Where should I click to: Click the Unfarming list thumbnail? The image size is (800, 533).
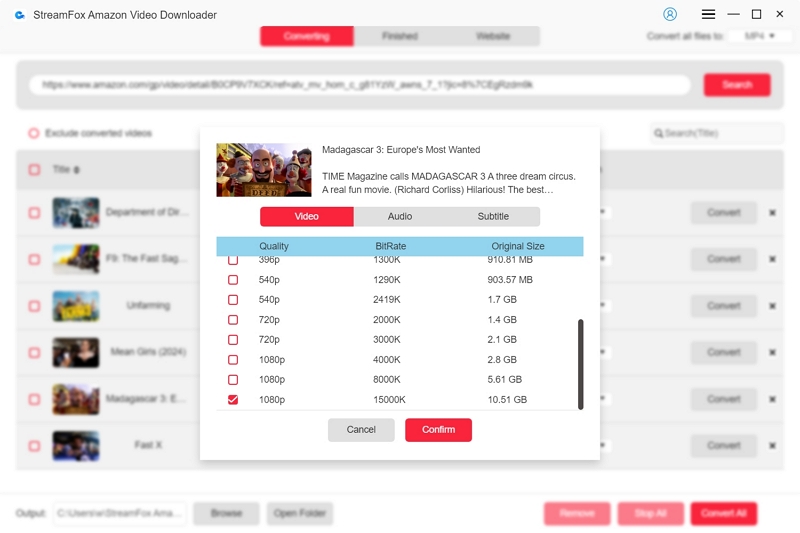tap(76, 306)
